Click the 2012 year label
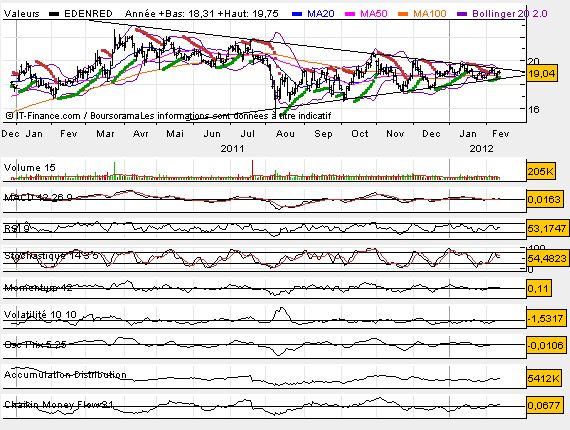Viewport: 570px width, 430px height. coord(481,149)
